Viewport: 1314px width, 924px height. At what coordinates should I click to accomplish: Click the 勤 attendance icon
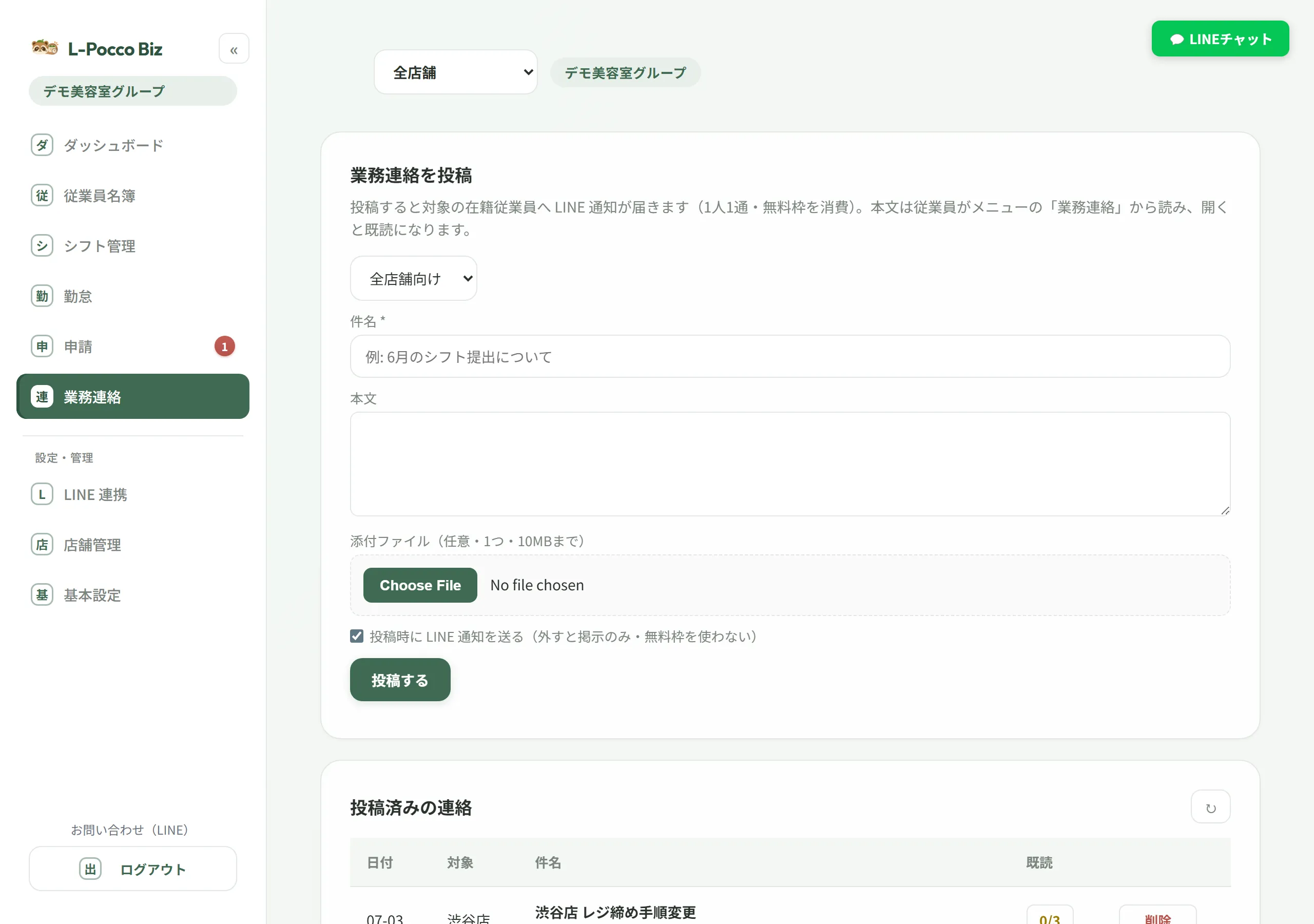click(42, 297)
